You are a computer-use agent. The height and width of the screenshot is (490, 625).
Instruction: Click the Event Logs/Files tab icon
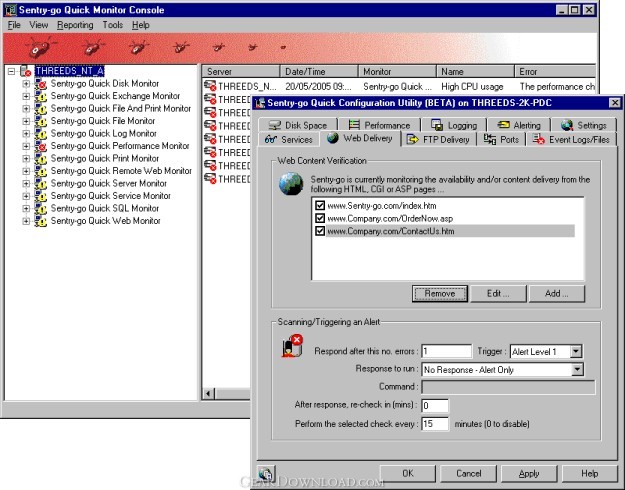[539, 139]
